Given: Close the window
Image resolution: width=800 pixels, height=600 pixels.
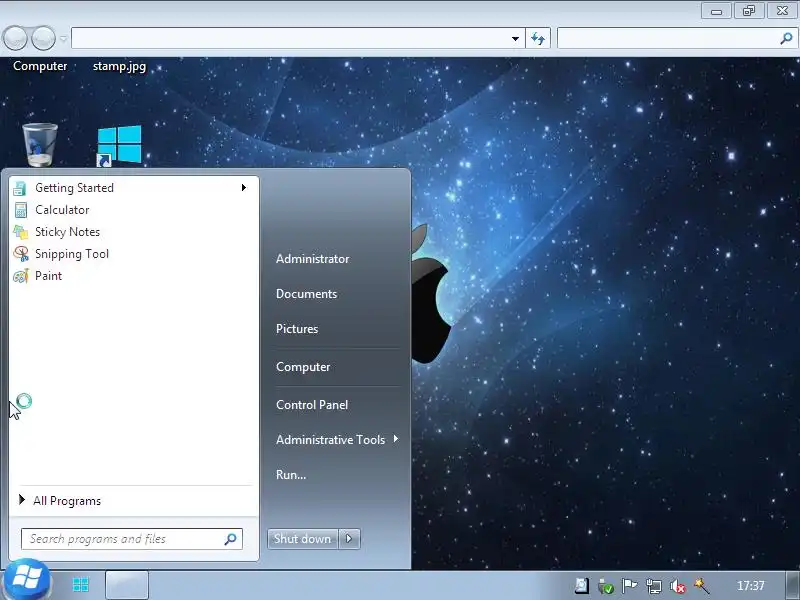Looking at the screenshot, I should tap(782, 11).
